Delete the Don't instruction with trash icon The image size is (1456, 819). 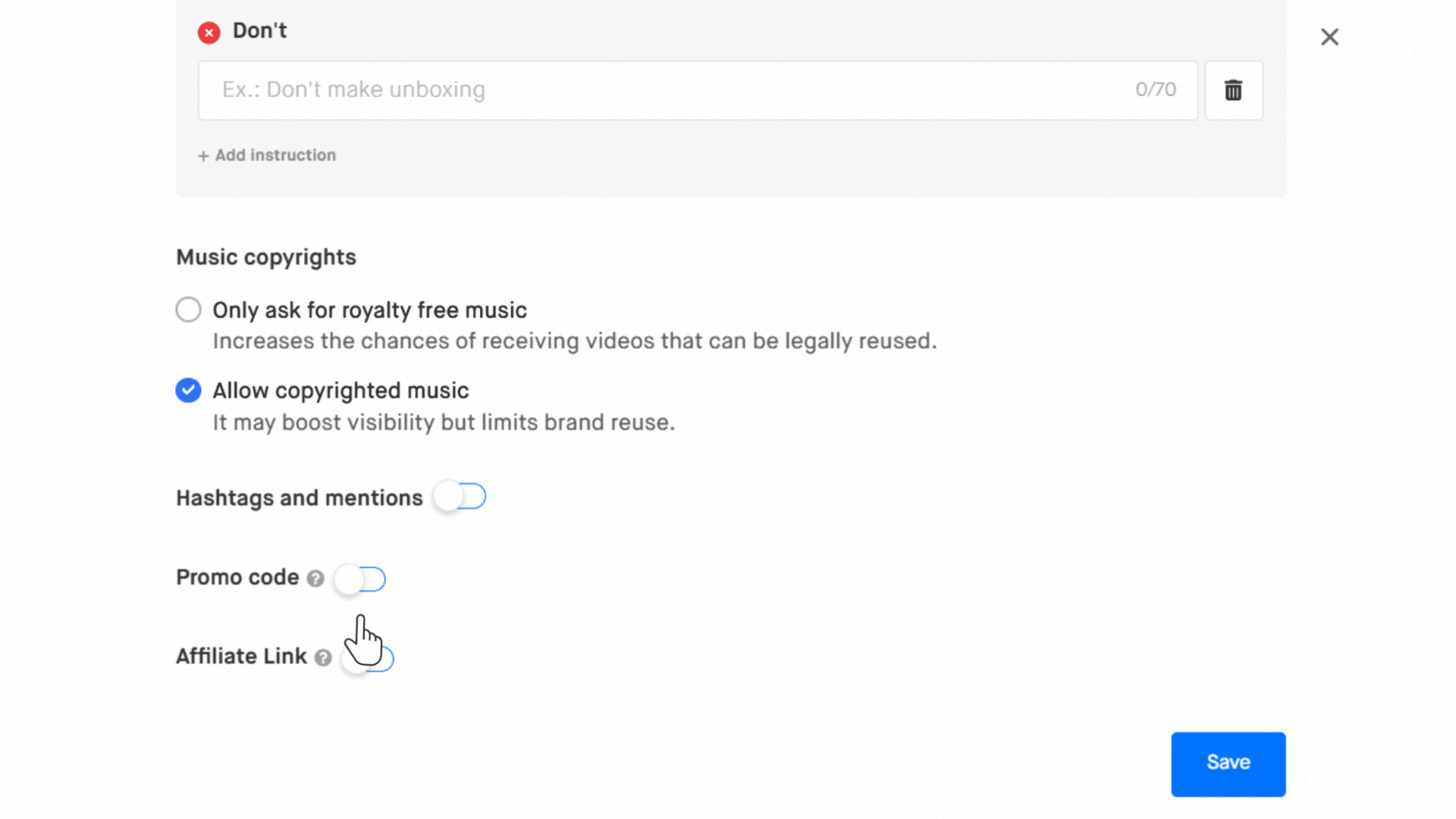(x=1233, y=90)
